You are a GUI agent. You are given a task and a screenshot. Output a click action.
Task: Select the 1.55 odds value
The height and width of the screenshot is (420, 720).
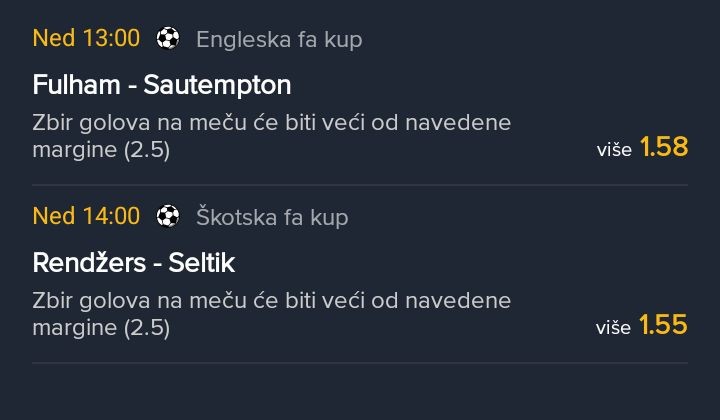(x=664, y=325)
